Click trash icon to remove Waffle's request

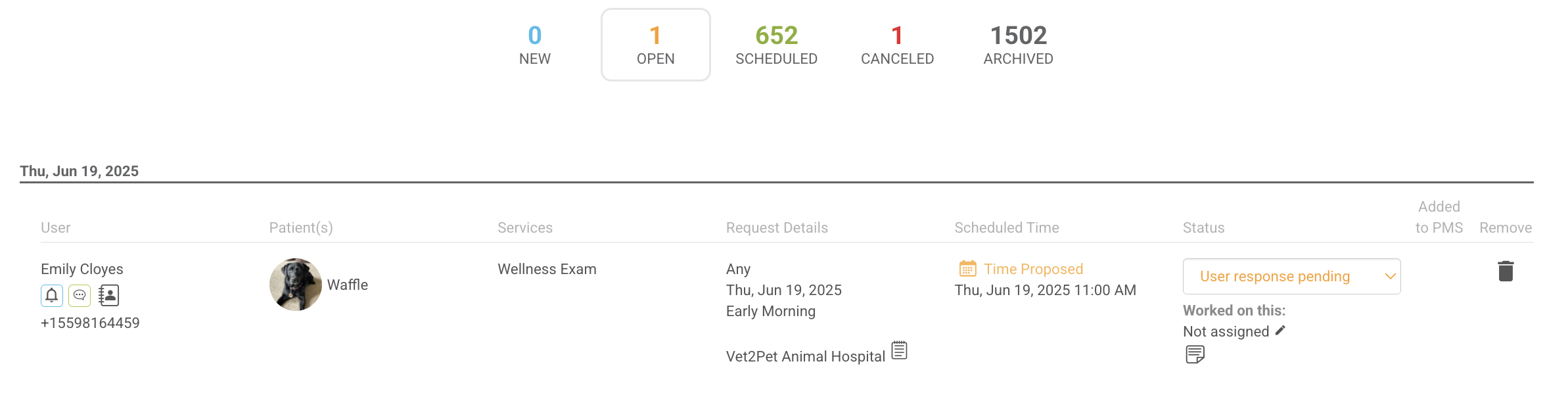(x=1506, y=271)
